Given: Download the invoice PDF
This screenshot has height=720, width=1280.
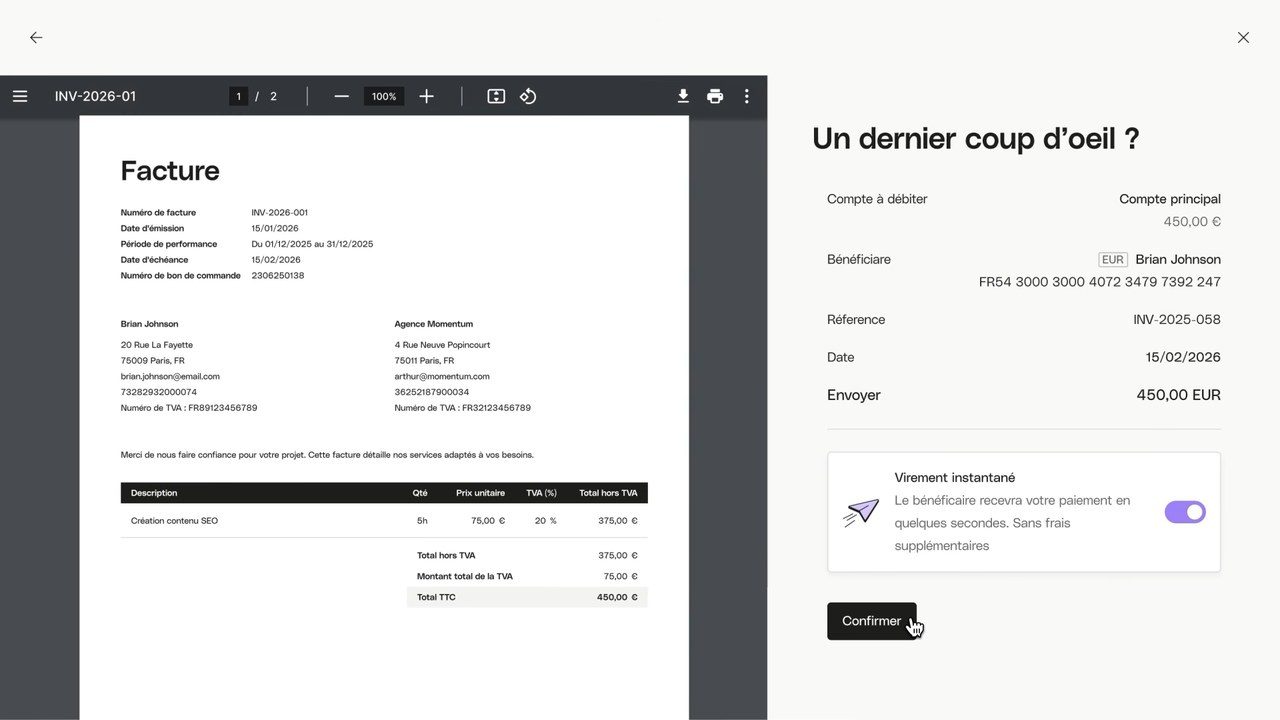Looking at the screenshot, I should 683,96.
